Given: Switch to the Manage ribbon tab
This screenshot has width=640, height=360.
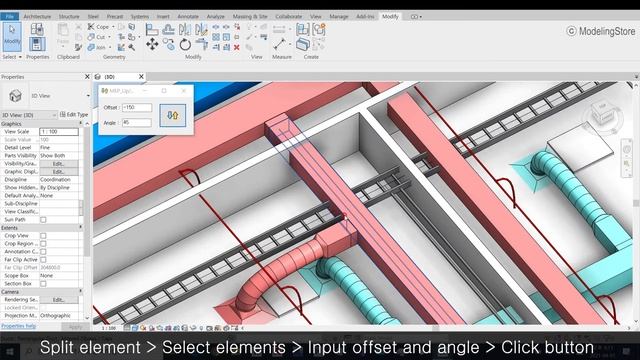Looking at the screenshot, I should click(x=339, y=16).
